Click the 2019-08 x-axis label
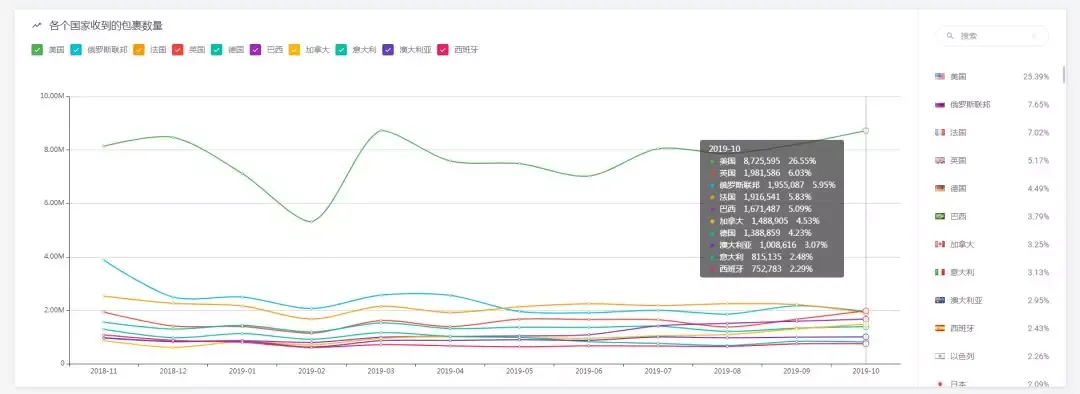 point(727,371)
